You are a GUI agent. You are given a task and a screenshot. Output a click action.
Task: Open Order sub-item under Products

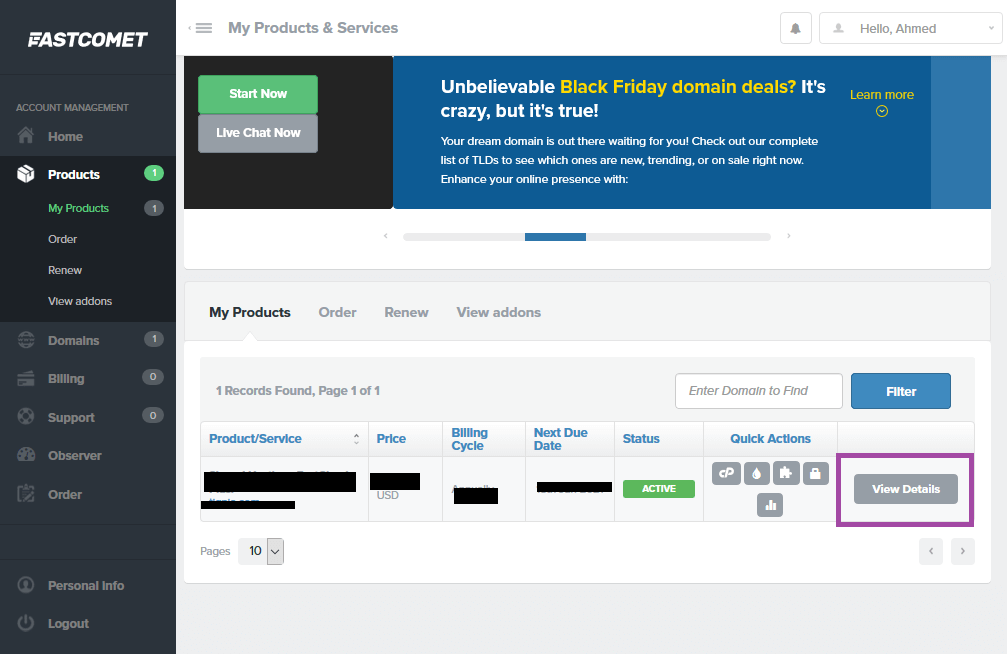click(62, 239)
